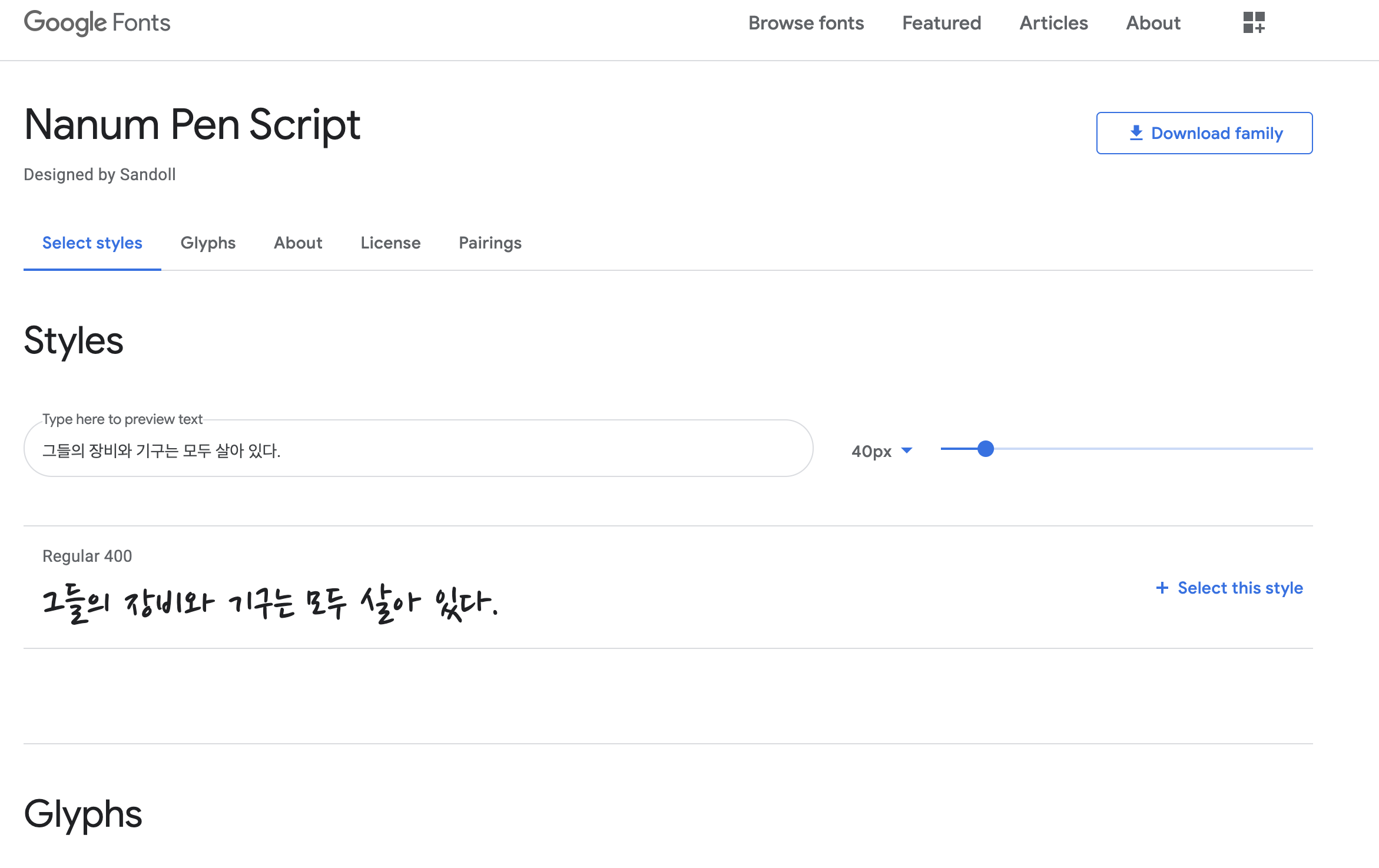Click About in the top navigation
Image resolution: width=1379 pixels, height=868 pixels.
1153,23
